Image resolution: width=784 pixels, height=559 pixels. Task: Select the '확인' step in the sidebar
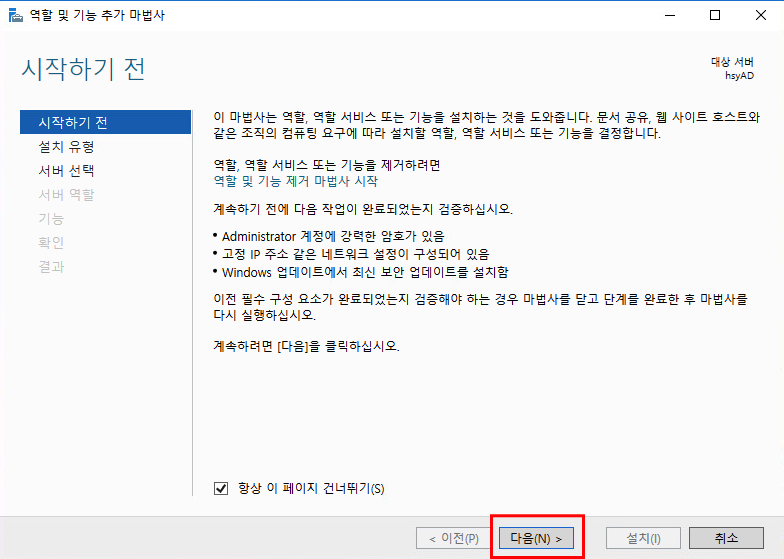pyautogui.click(x=51, y=242)
